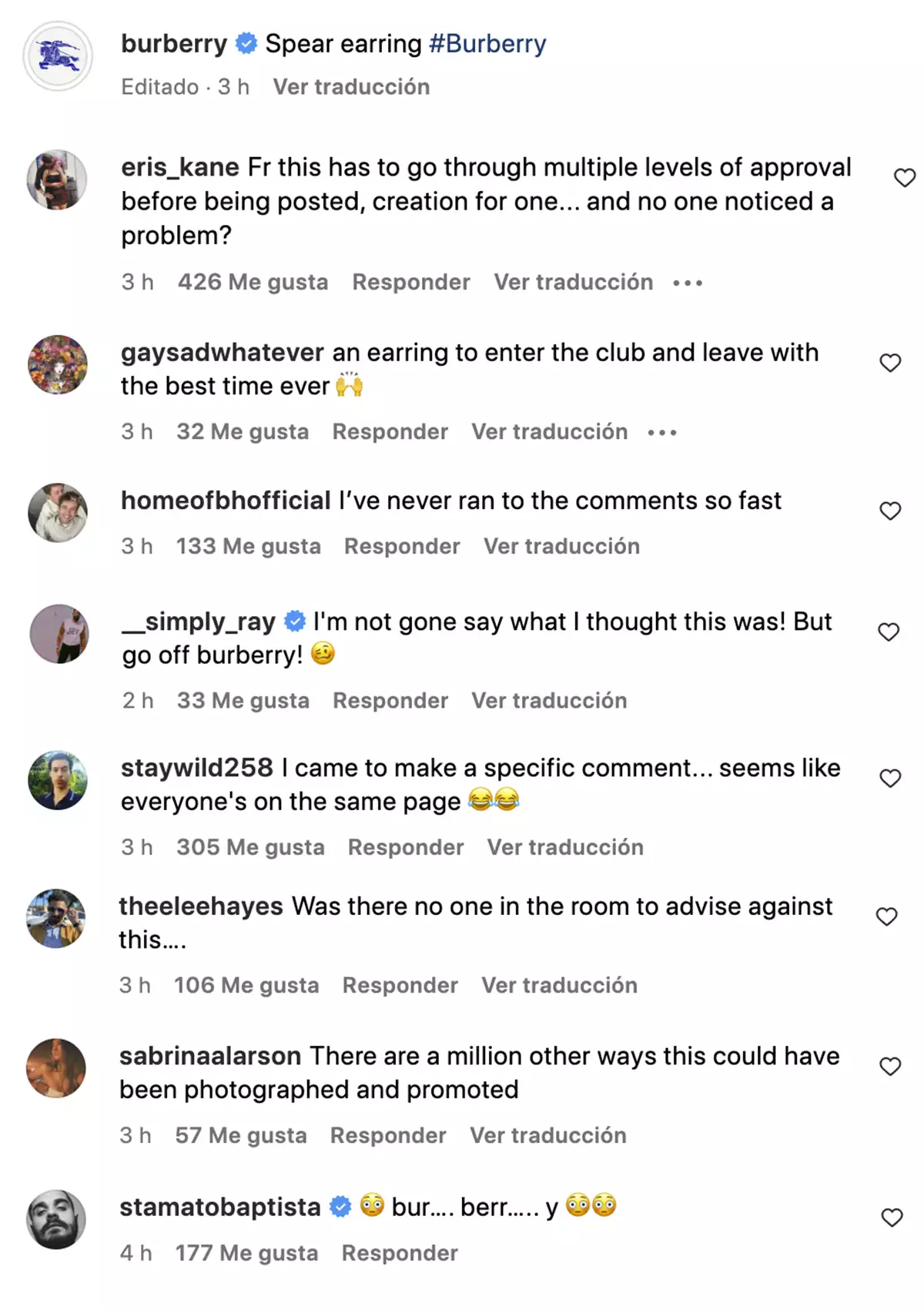Open the #Burberry hashtag link
The width and height of the screenshot is (924, 1310).
[x=487, y=44]
